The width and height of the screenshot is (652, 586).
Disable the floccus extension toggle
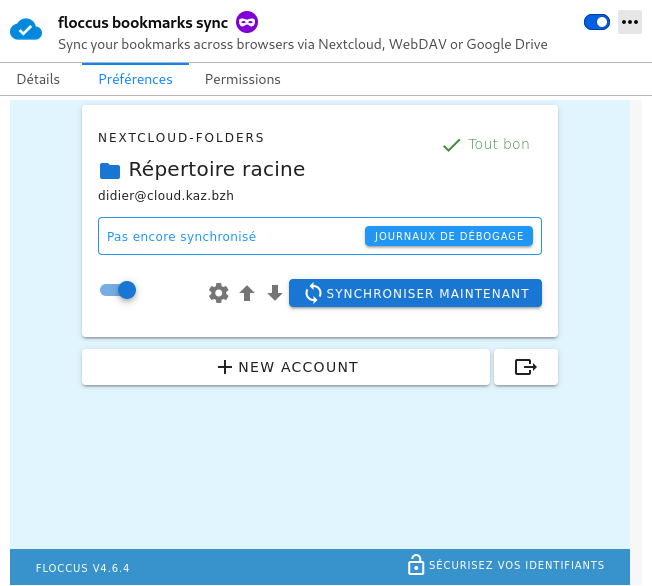point(596,22)
